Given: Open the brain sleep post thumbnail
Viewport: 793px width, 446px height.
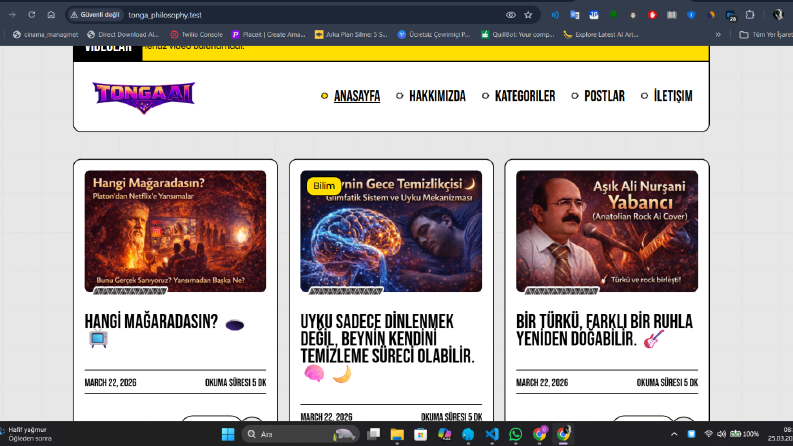Looking at the screenshot, I should tap(391, 231).
